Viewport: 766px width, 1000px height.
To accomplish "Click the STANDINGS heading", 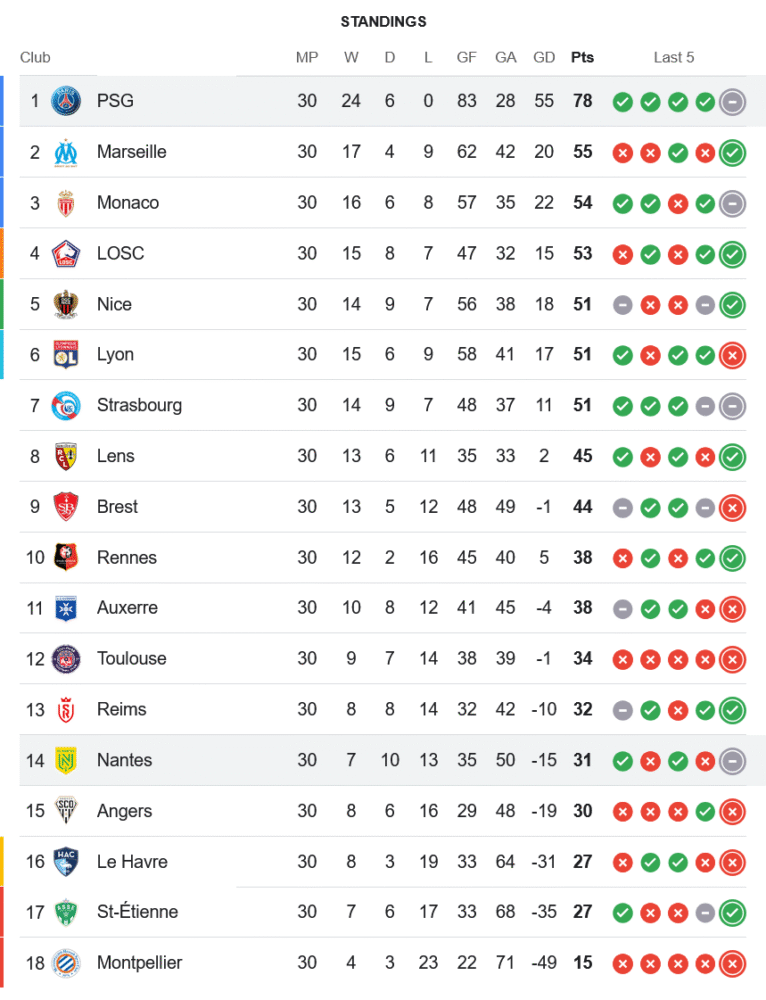I will tap(383, 21).
